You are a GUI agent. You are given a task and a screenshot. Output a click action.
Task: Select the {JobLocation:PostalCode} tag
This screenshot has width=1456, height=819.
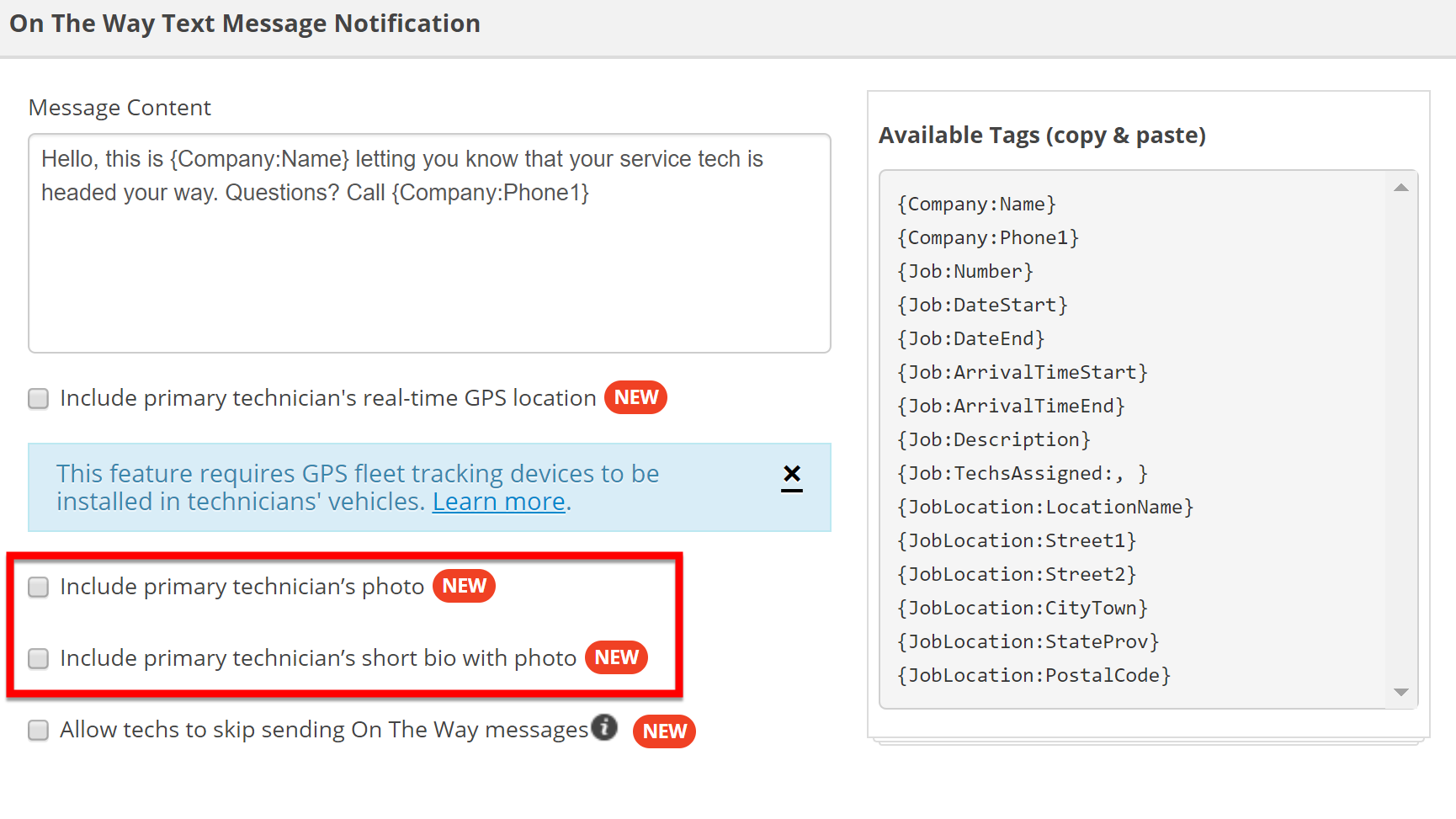point(1034,676)
